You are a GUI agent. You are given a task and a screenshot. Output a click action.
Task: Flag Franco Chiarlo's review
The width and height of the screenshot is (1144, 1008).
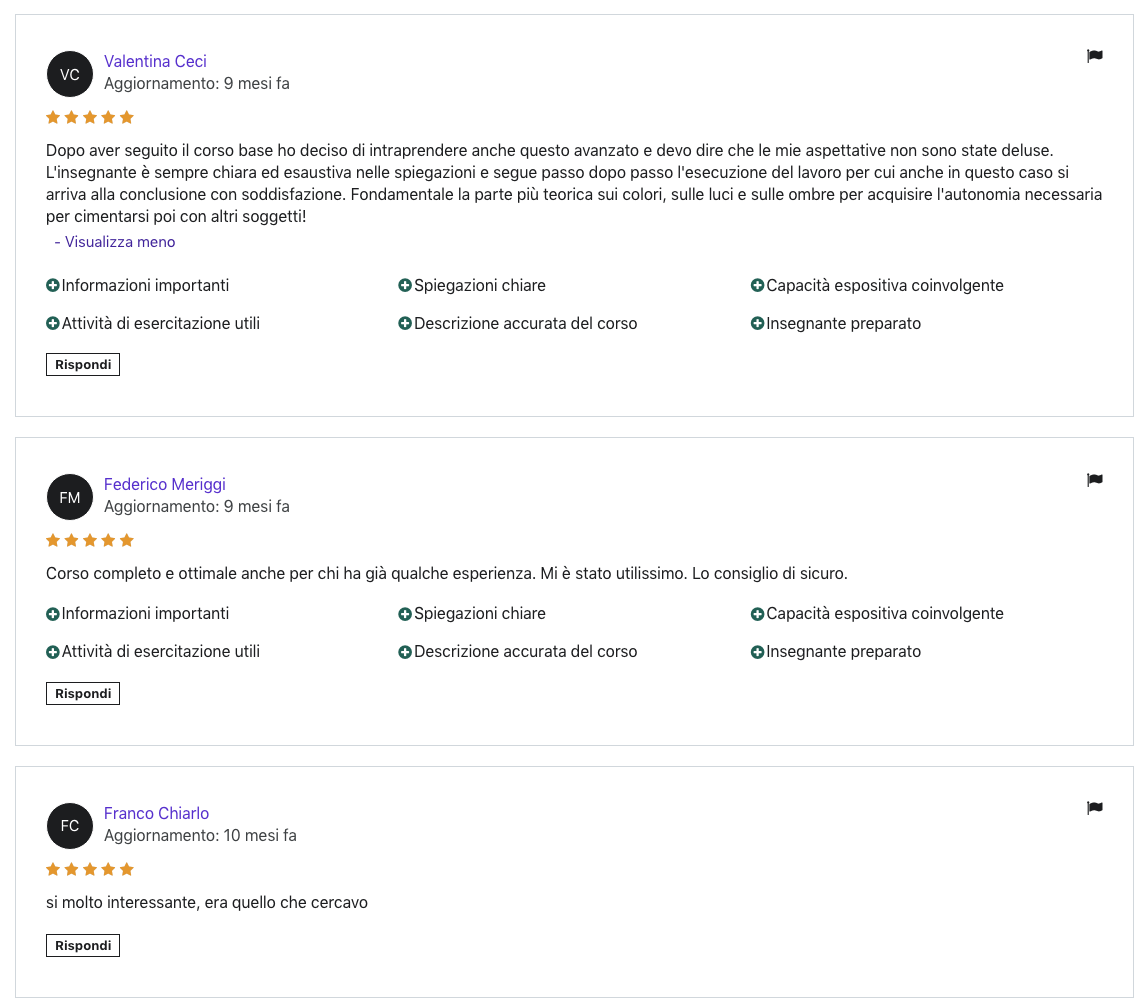coord(1094,807)
